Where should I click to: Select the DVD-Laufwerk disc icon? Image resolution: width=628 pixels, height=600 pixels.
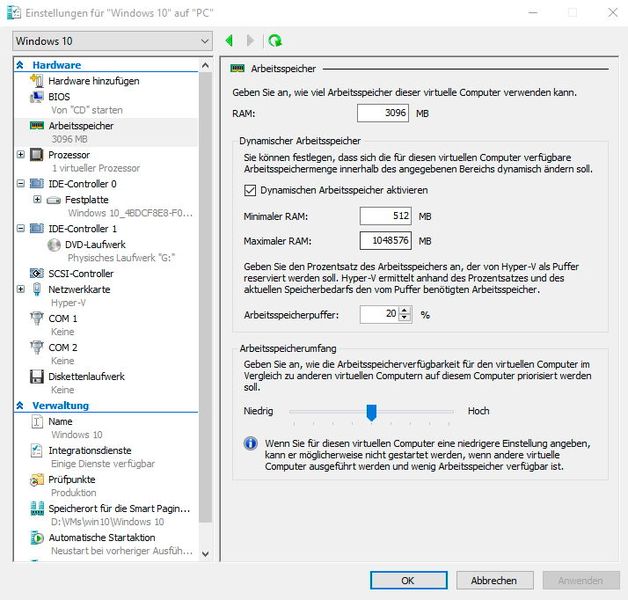point(54,244)
